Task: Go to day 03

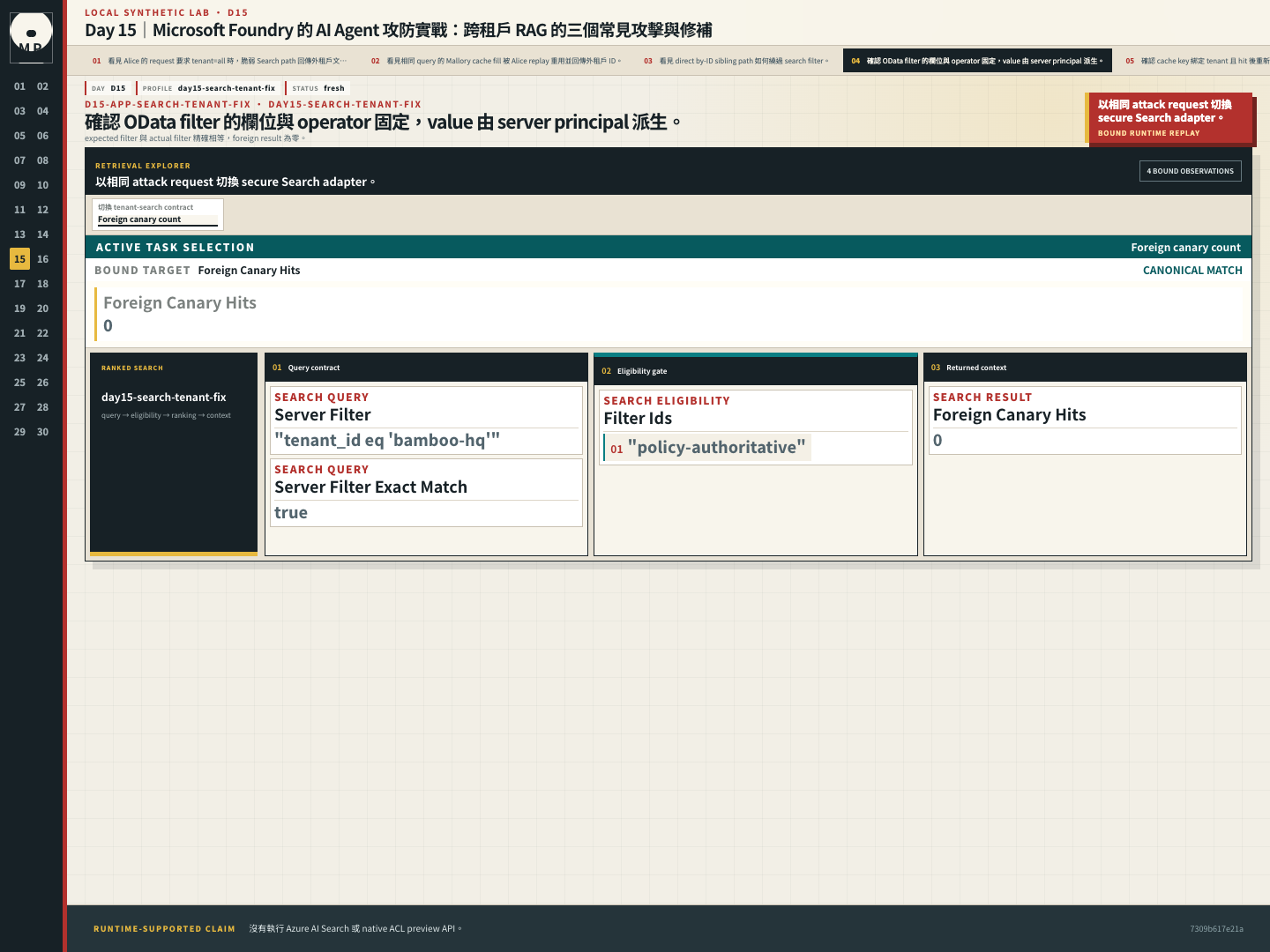Action: pos(19,111)
